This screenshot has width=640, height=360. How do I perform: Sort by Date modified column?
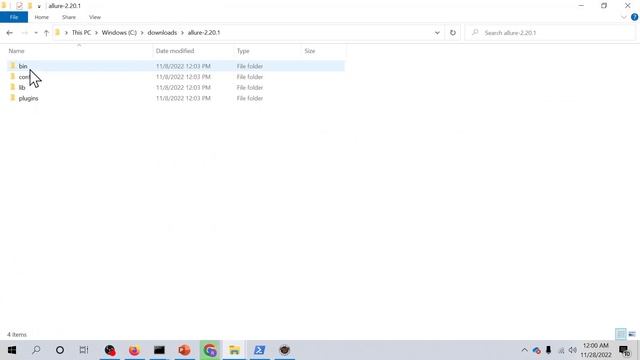click(x=175, y=51)
